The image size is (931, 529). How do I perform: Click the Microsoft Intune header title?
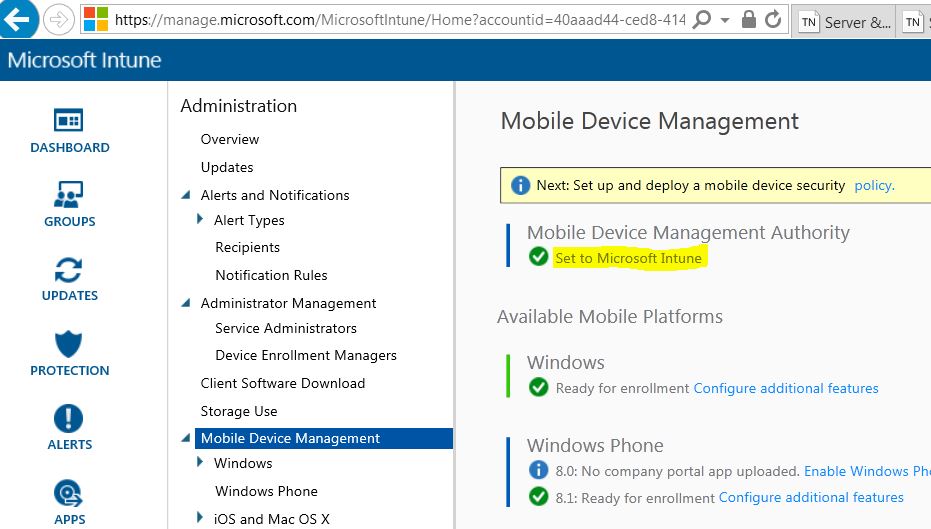click(84, 60)
